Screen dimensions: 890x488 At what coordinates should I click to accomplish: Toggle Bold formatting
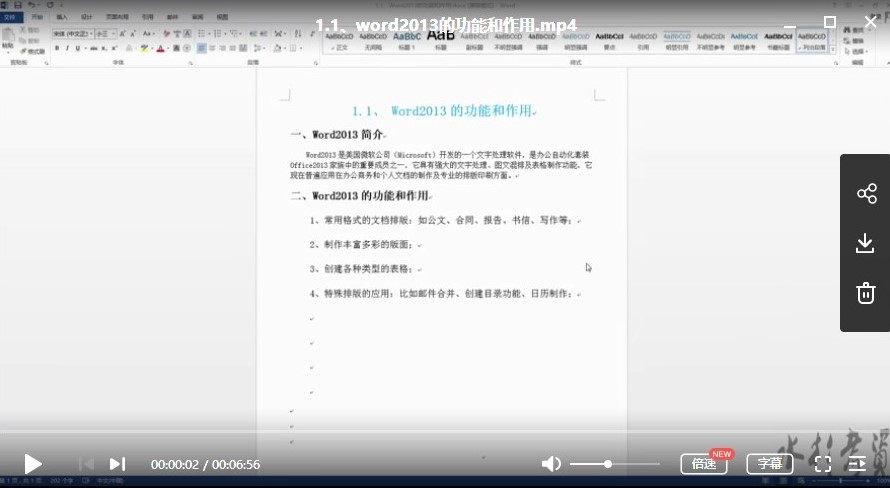click(x=57, y=48)
